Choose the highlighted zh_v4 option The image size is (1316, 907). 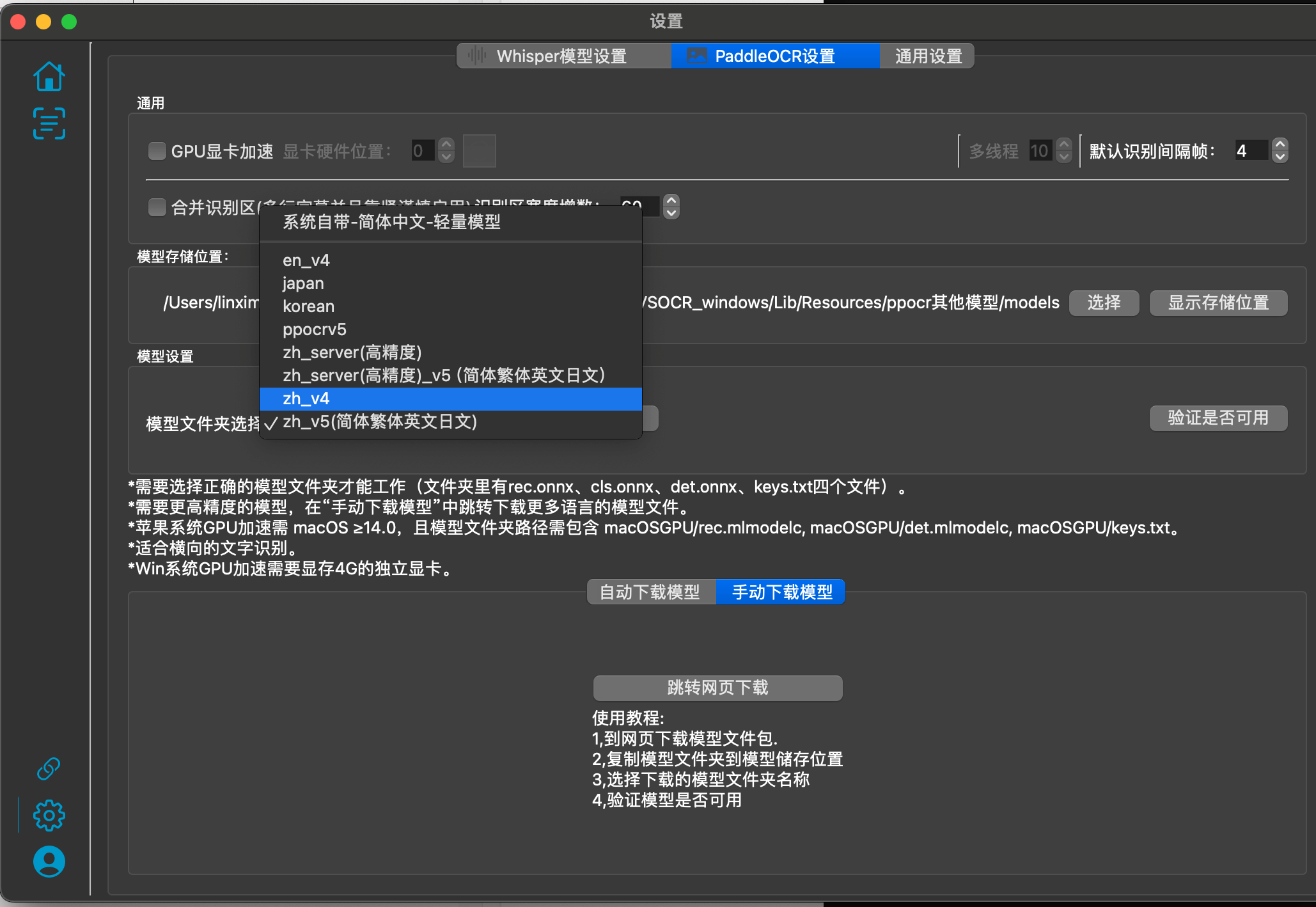click(451, 398)
